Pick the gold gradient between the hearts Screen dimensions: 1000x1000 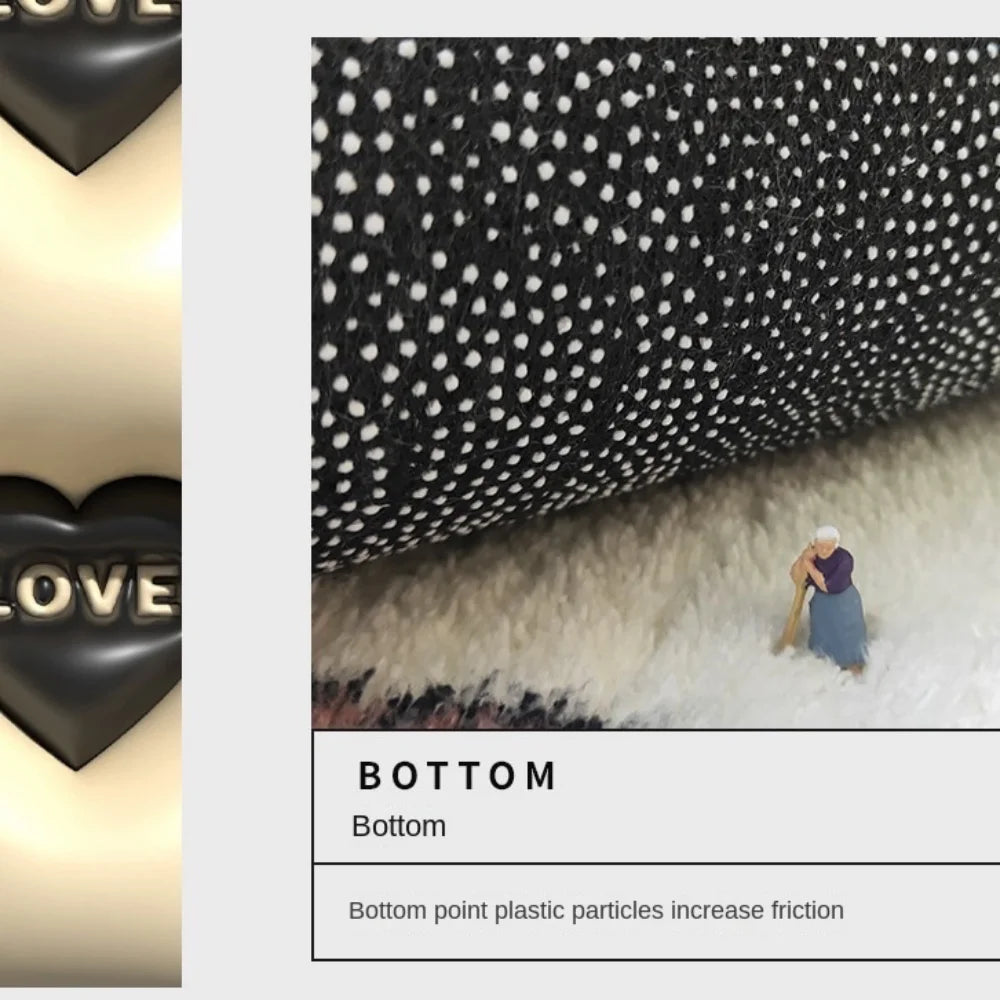pos(89,325)
